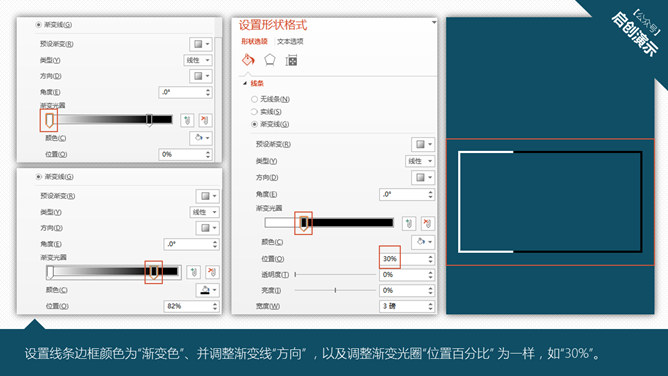Viewport: 668px width, 376px height.
Task: Click add gradient stop icon in right panel
Action: (409, 223)
